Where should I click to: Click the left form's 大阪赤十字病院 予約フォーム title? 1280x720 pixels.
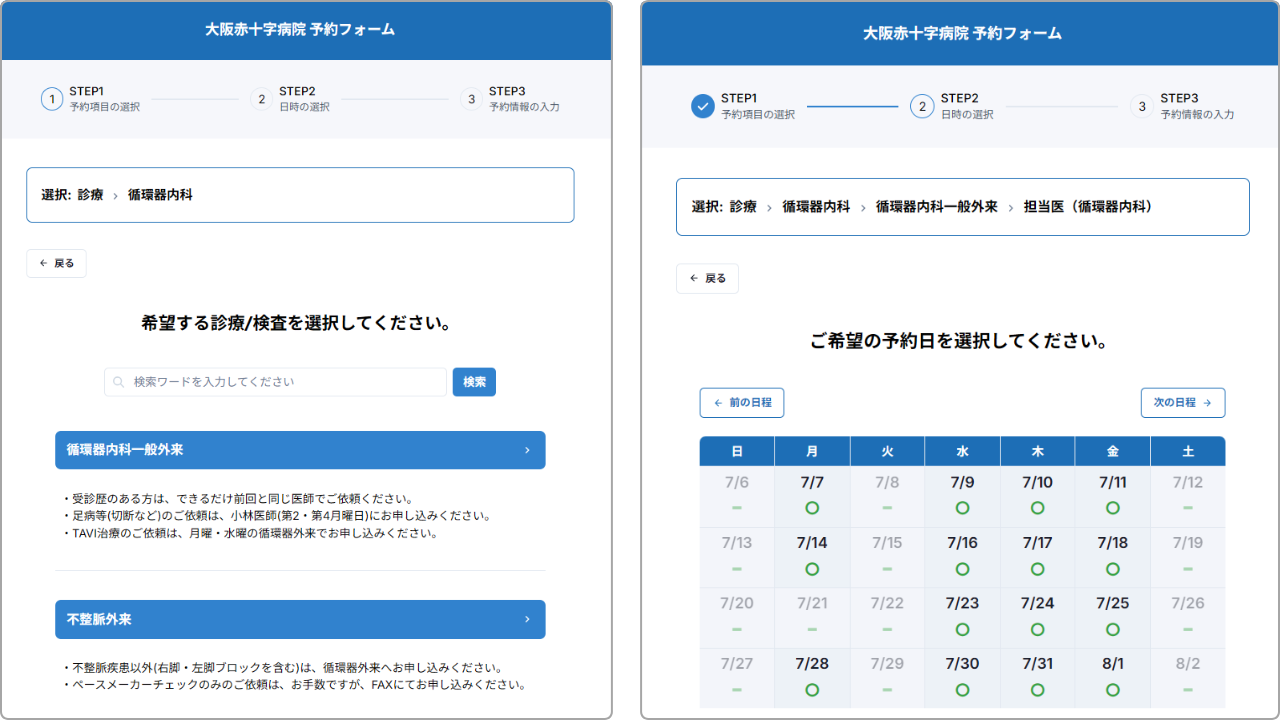coord(300,30)
